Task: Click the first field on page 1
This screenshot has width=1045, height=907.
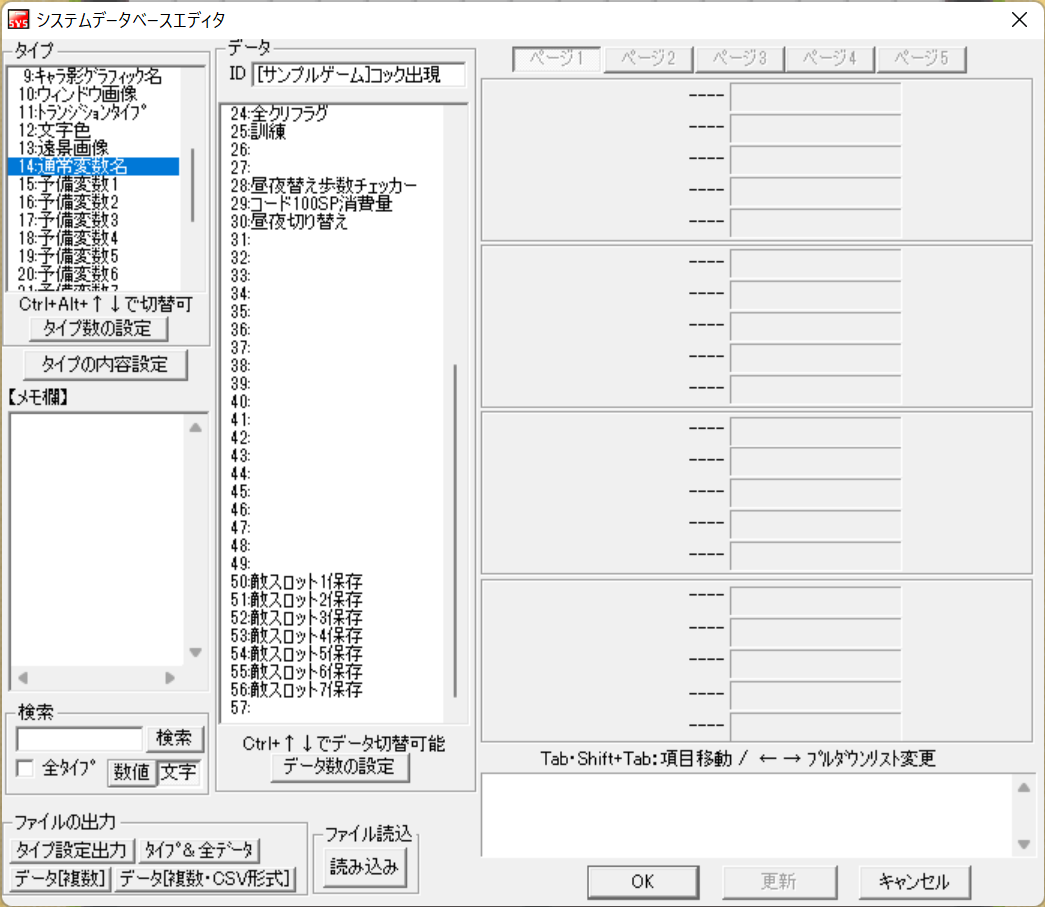Action: [x=816, y=97]
